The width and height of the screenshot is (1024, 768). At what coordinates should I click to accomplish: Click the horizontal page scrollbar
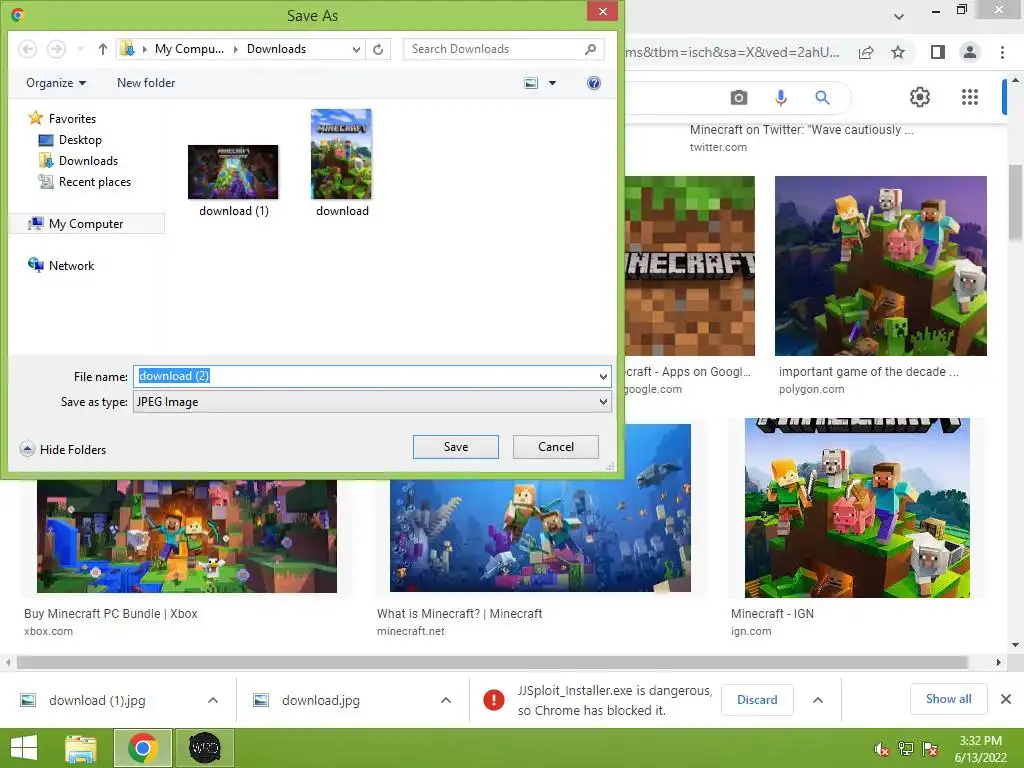(x=492, y=662)
